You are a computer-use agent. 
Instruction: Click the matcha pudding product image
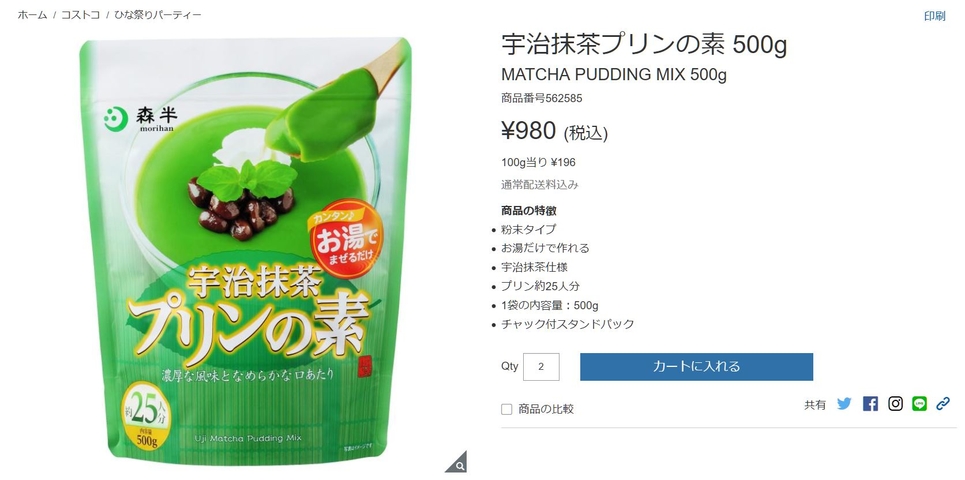pos(245,250)
